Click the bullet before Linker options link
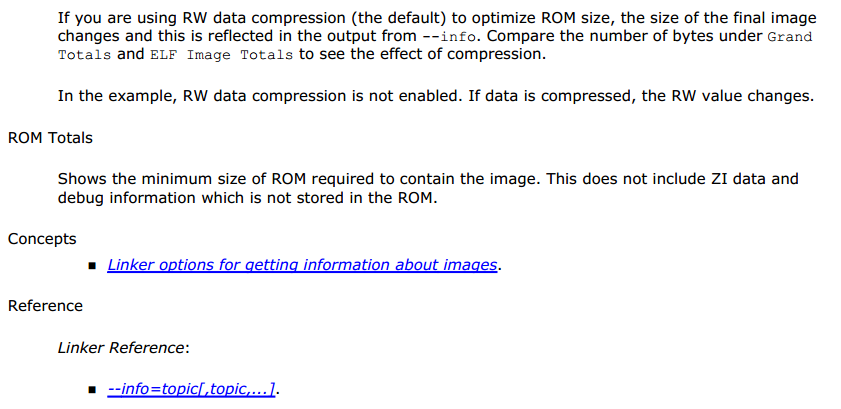 click(92, 266)
